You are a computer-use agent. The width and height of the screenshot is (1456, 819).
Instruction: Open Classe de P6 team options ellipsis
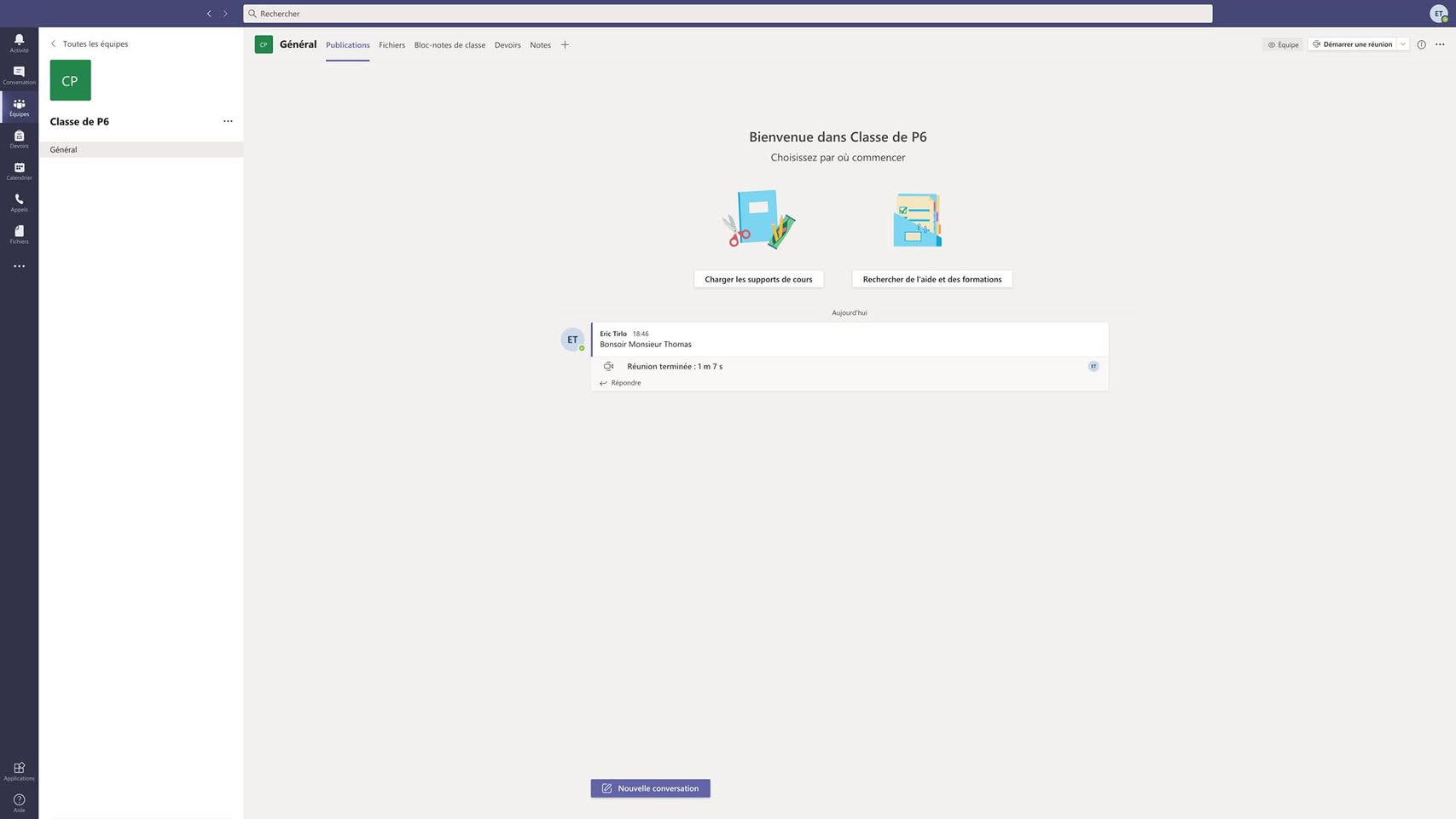coord(228,121)
